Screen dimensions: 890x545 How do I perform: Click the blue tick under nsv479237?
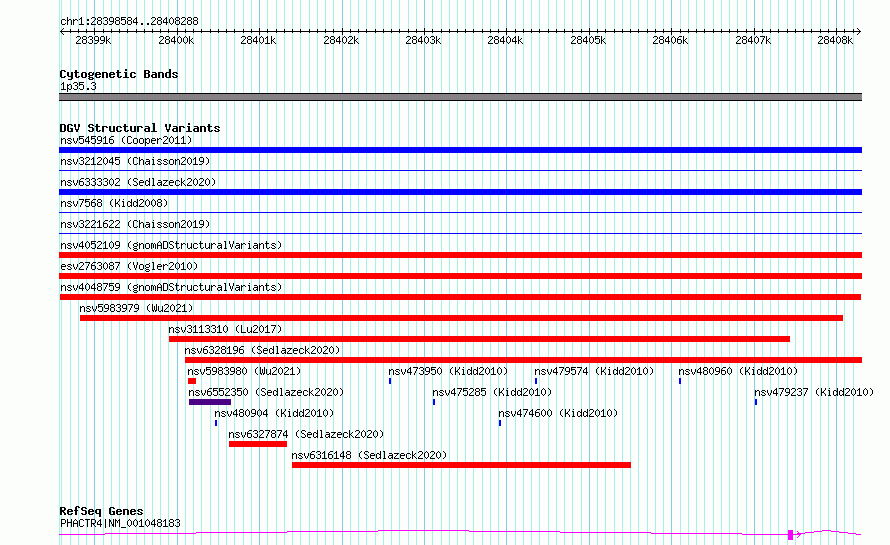pos(756,402)
